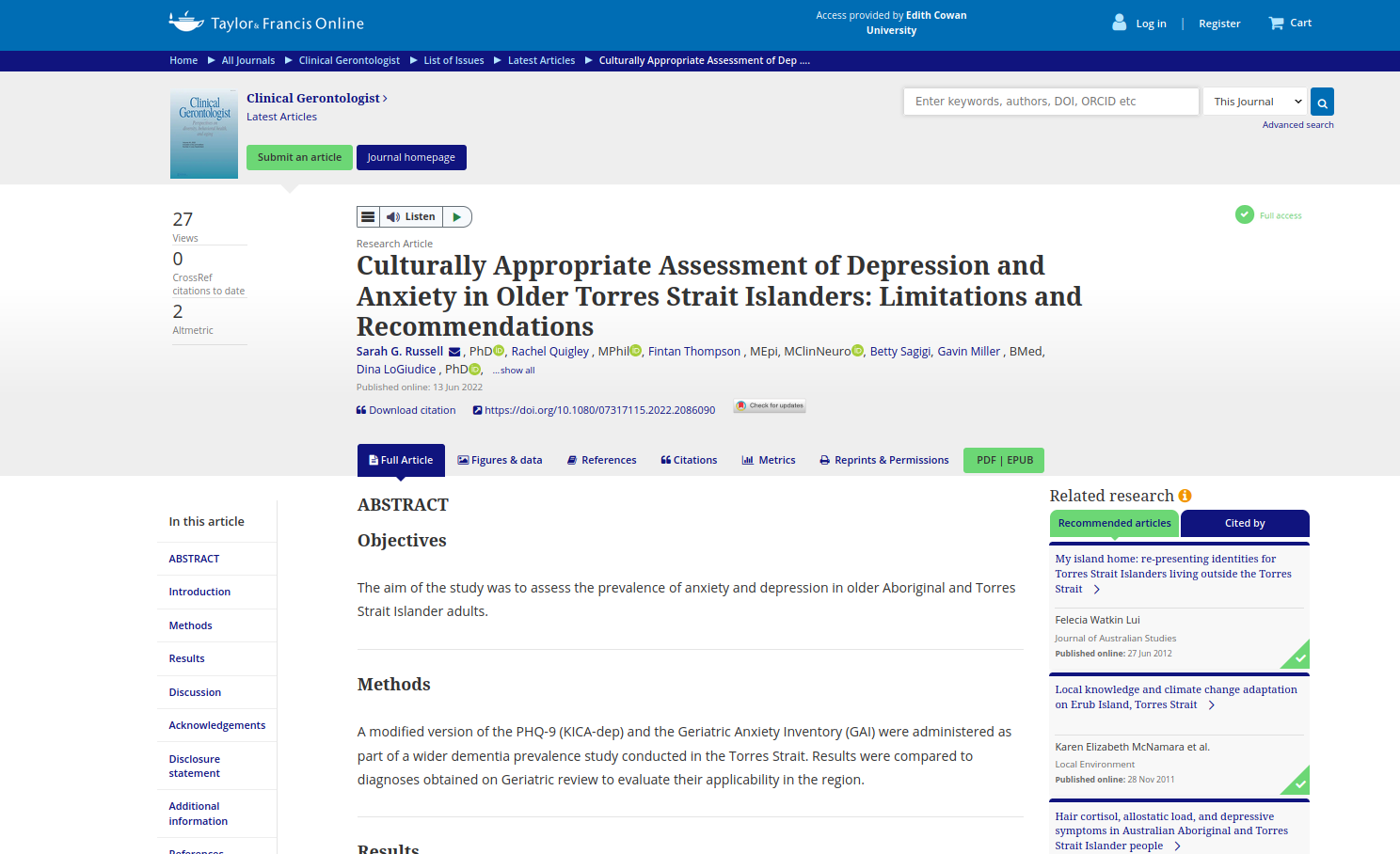Play the Listen audio reader
The width and height of the screenshot is (1400, 854).
click(x=457, y=217)
